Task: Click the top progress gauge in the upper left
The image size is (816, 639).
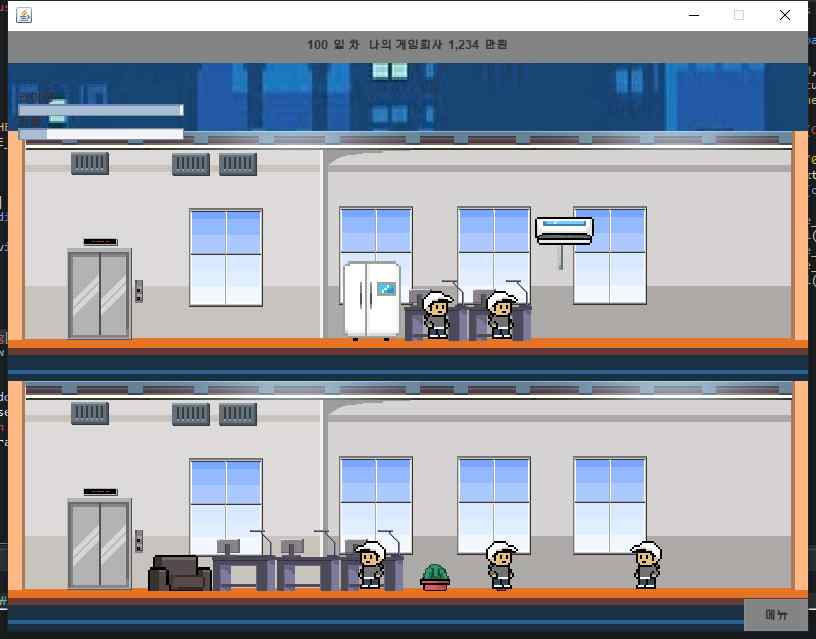Action: coord(100,108)
